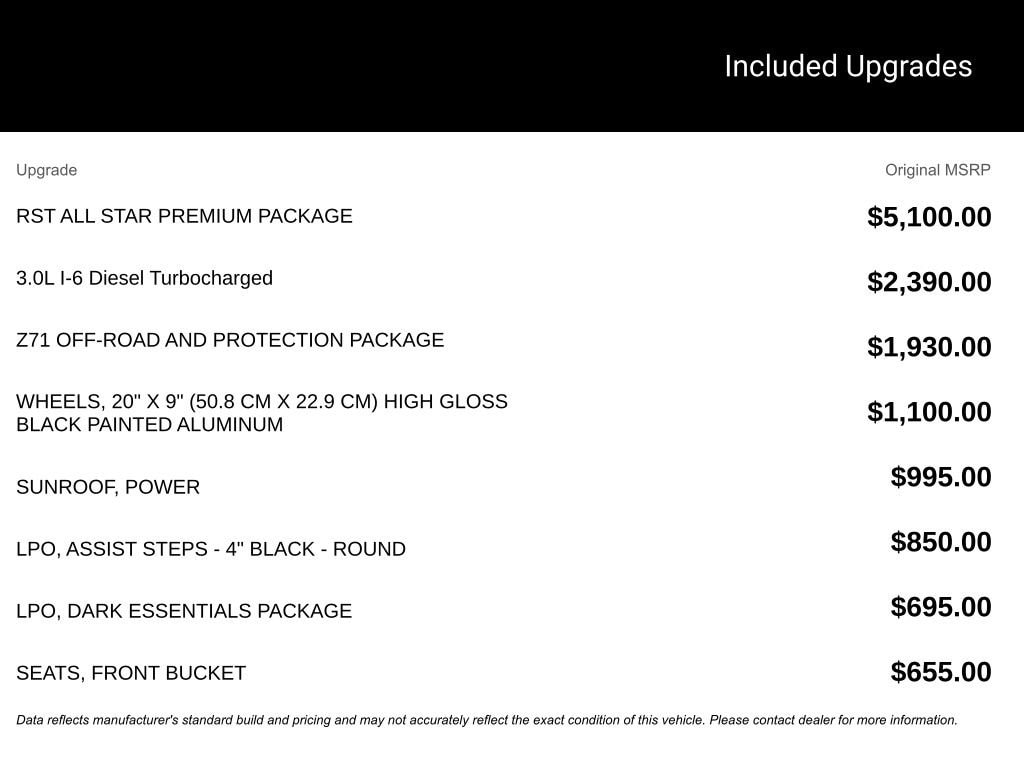Click the $995.00 price
The height and width of the screenshot is (768, 1024).
pos(941,477)
